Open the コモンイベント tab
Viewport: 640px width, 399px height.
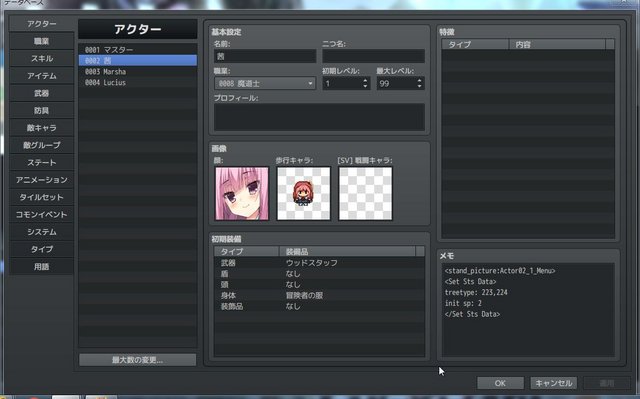click(42, 215)
